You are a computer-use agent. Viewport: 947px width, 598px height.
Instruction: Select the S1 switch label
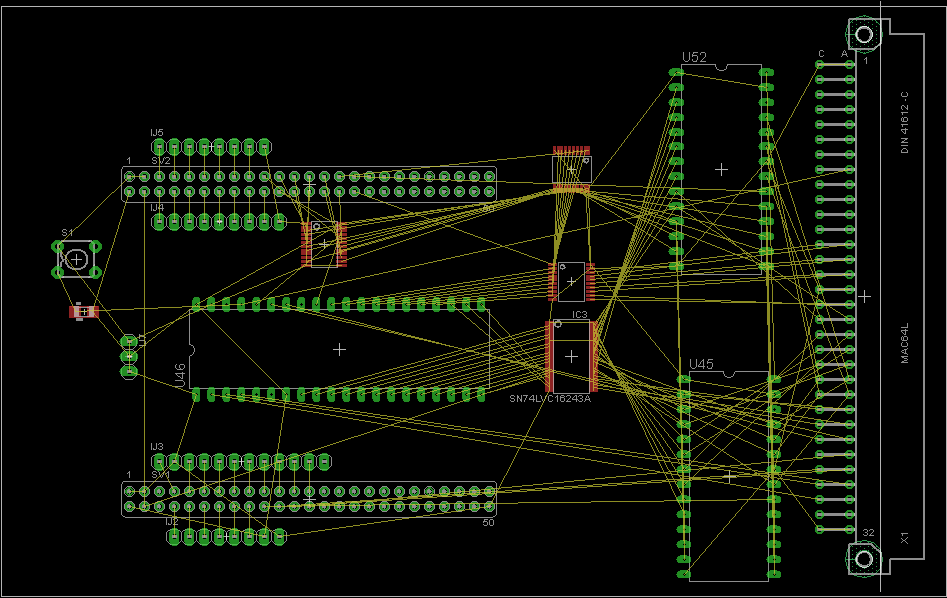(x=67, y=233)
